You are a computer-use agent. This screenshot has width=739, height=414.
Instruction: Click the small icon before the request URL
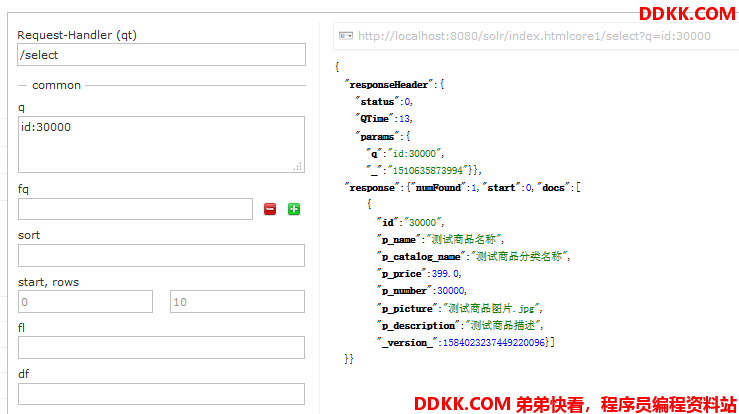[346, 36]
